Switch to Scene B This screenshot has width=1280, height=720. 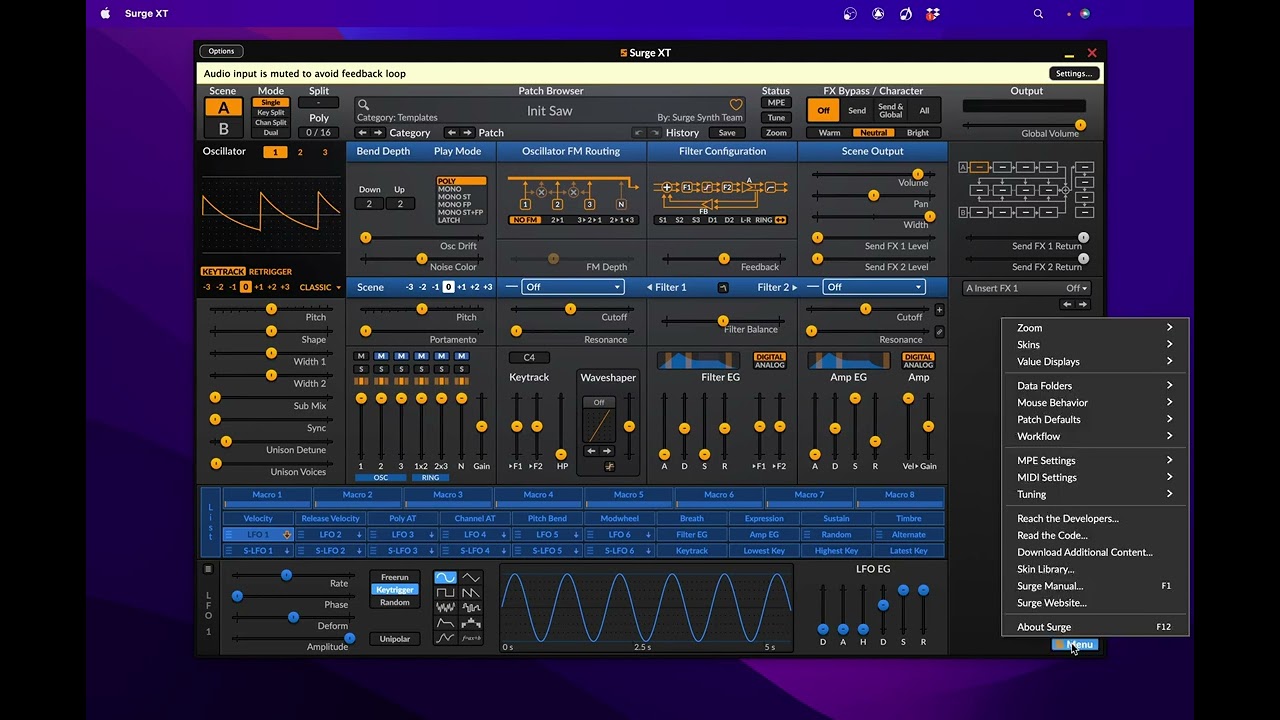point(223,129)
